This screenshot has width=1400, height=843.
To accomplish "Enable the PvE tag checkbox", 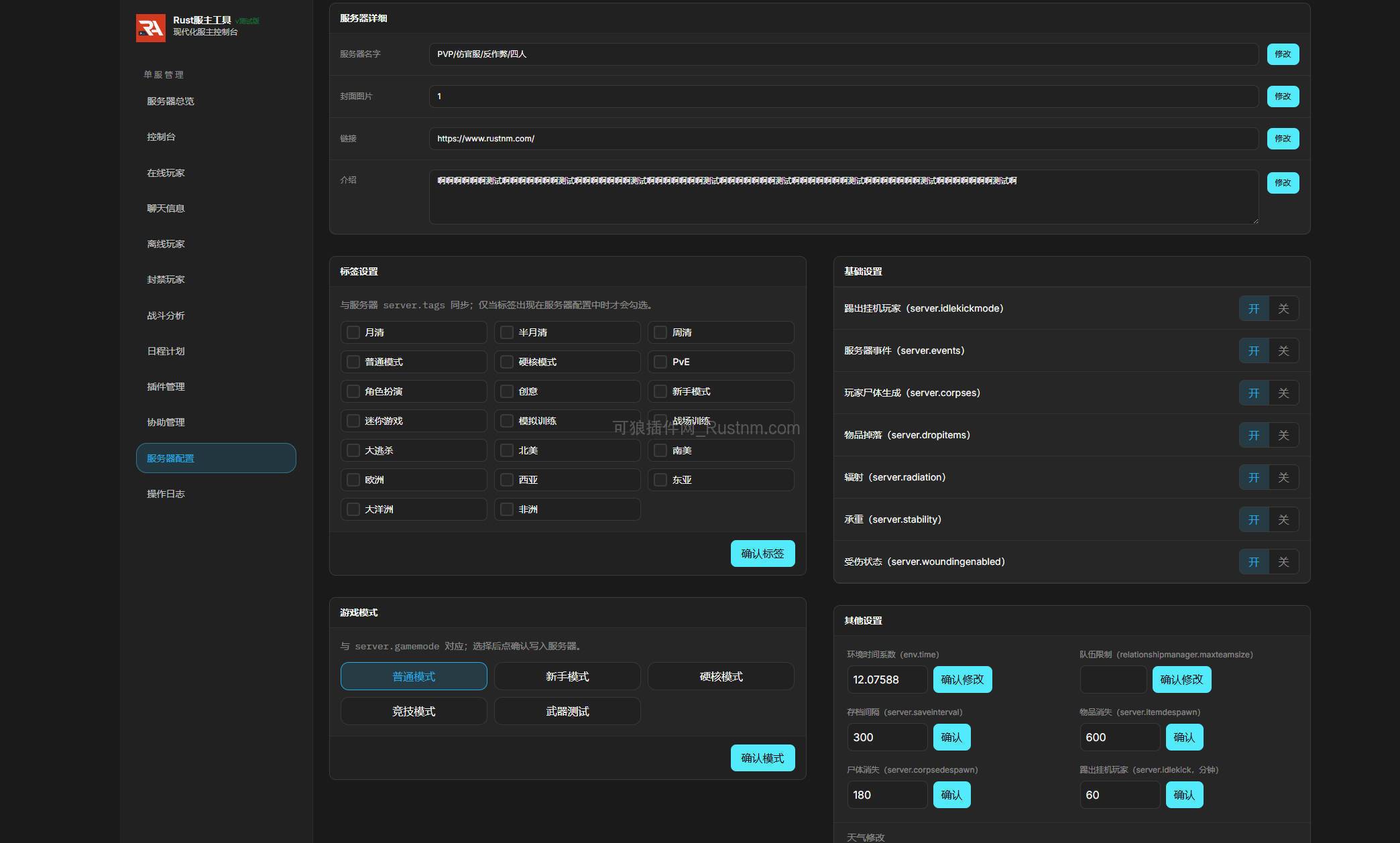I will (x=660, y=362).
